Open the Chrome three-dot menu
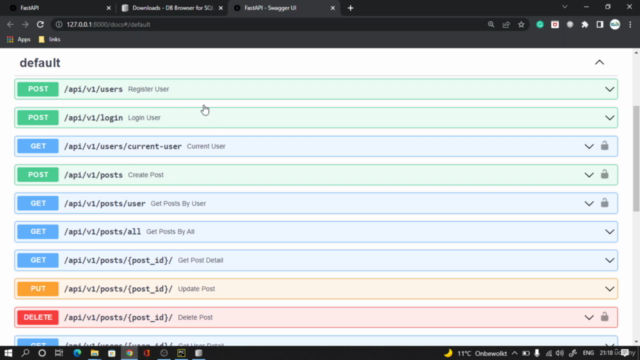640x360 pixels. point(630,24)
